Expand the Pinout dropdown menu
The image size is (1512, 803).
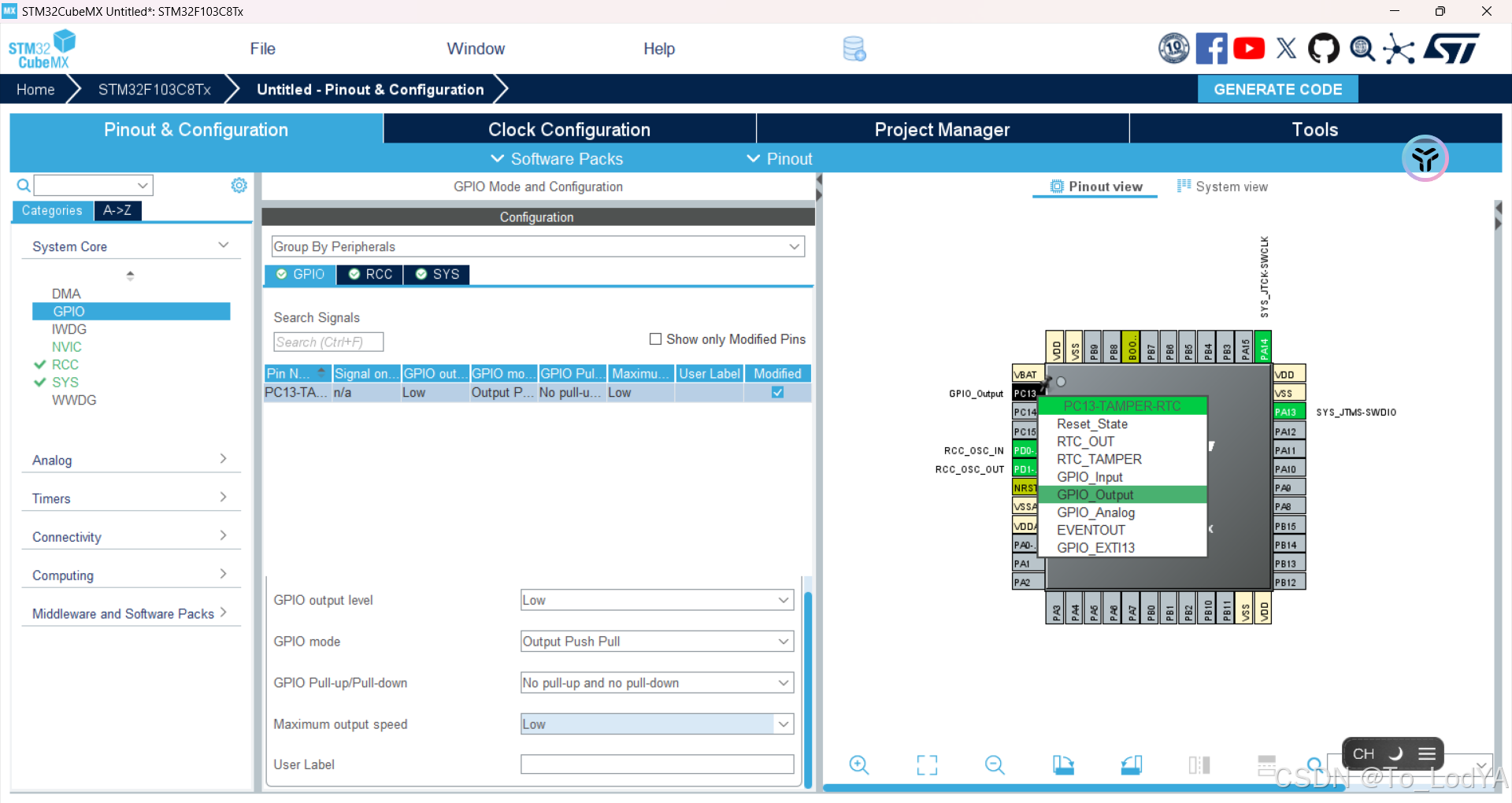pyautogui.click(x=779, y=159)
